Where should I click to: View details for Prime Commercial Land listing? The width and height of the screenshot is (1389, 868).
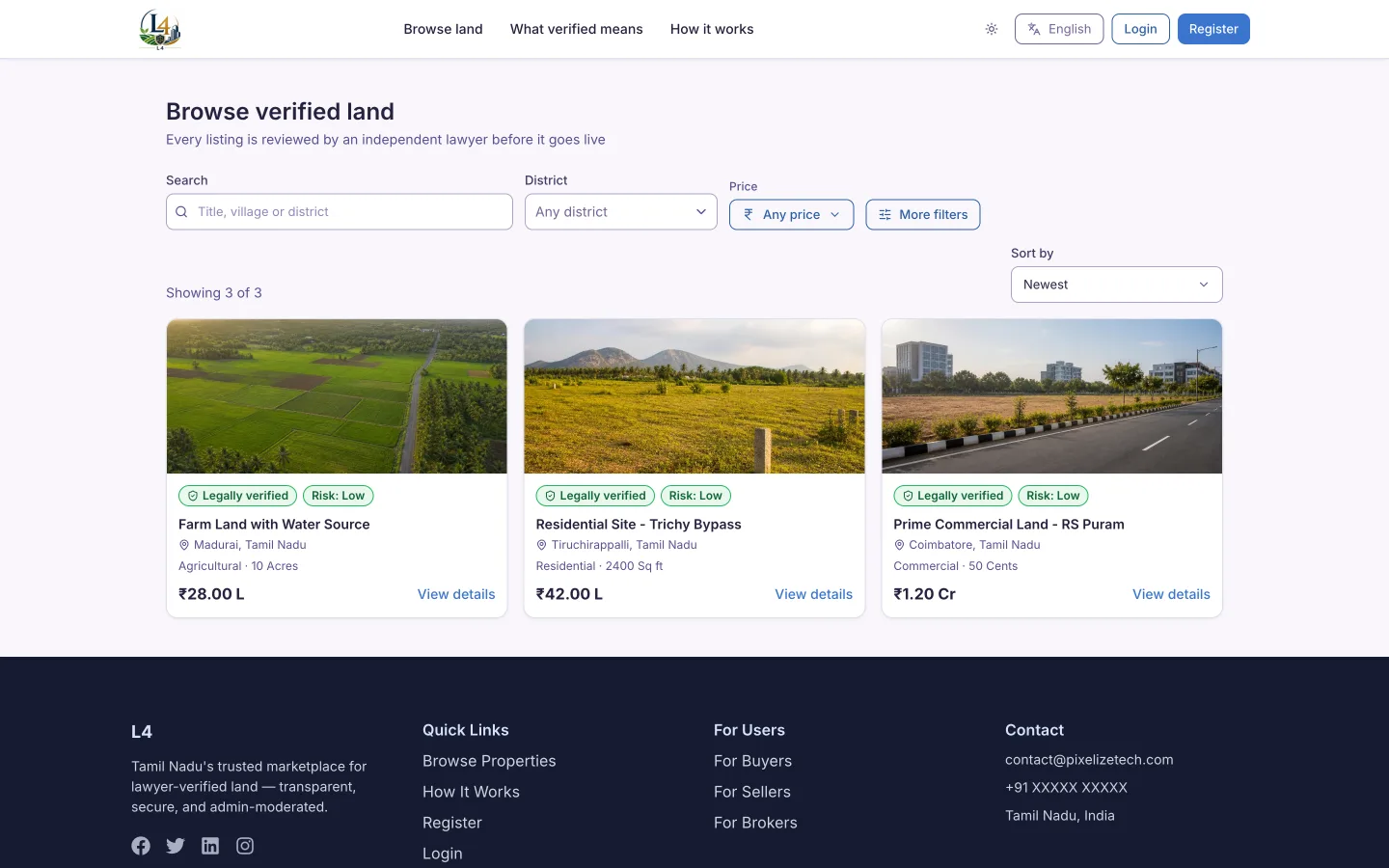click(1171, 594)
